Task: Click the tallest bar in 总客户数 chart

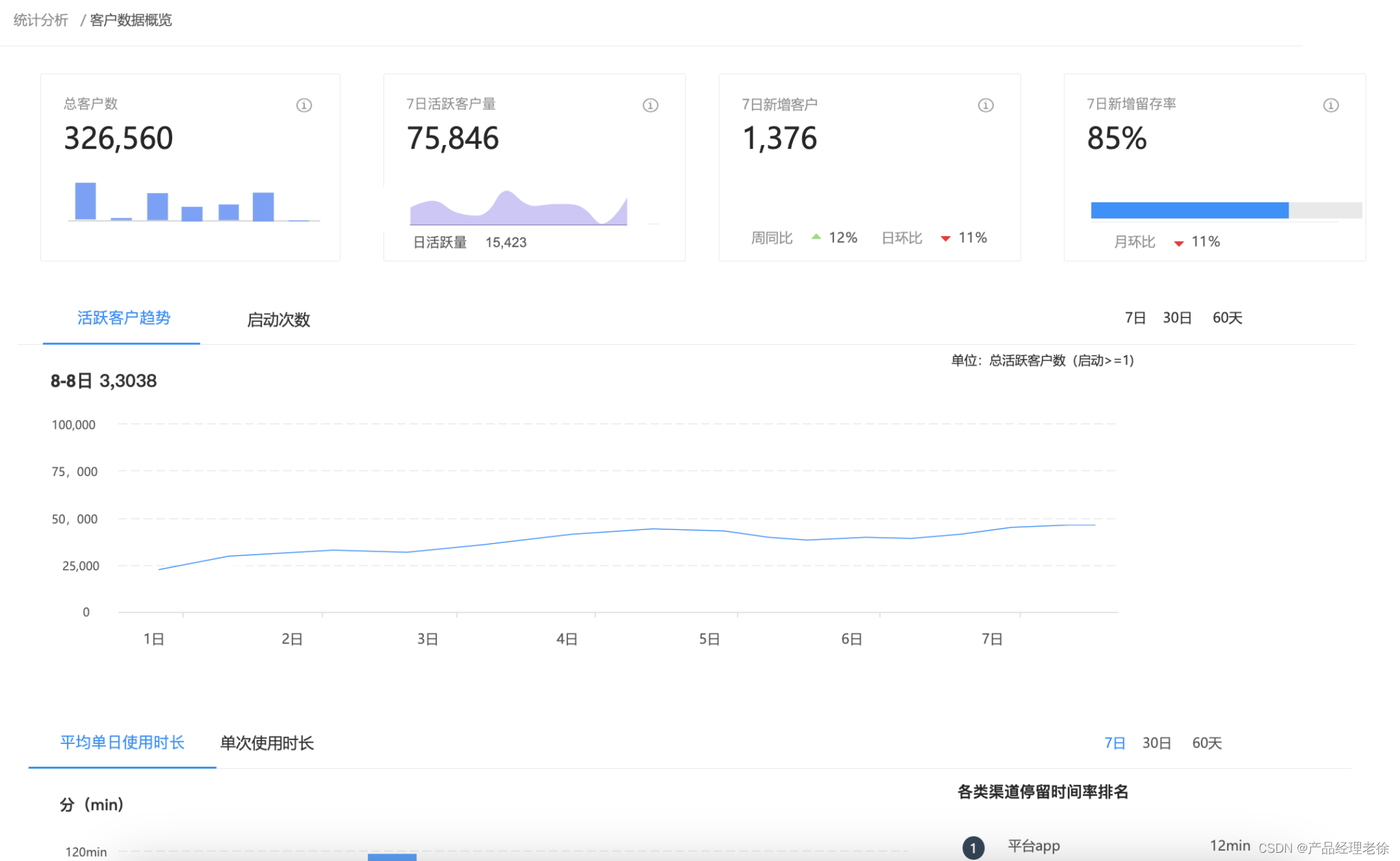Action: point(85,201)
